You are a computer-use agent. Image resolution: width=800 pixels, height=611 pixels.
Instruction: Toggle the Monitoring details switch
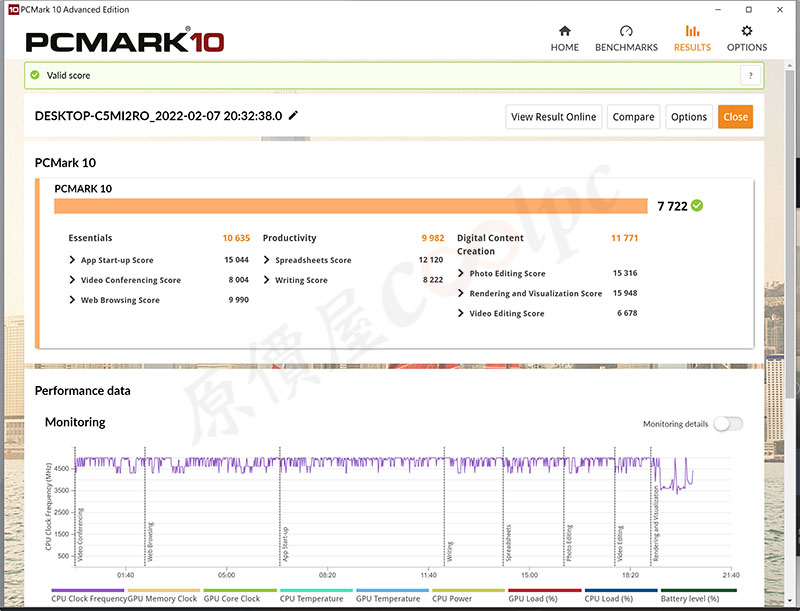tap(728, 424)
